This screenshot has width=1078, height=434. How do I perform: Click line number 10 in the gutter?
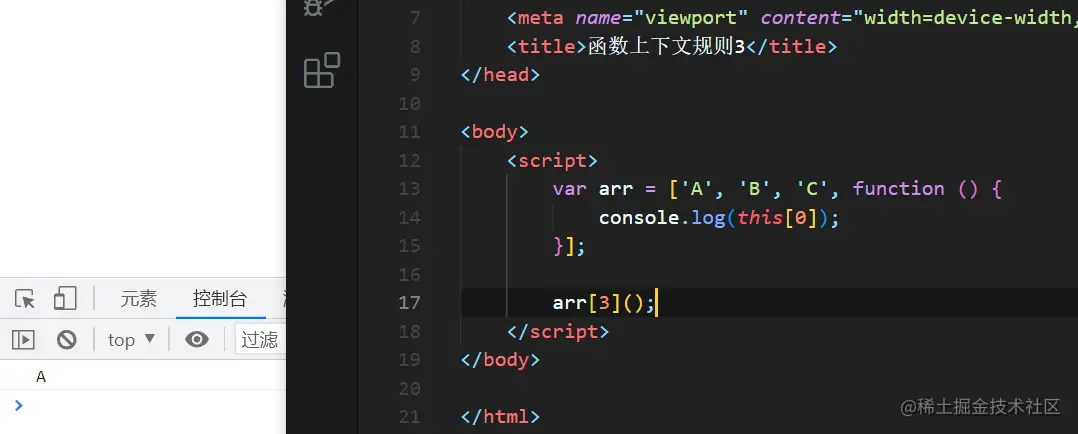click(409, 104)
